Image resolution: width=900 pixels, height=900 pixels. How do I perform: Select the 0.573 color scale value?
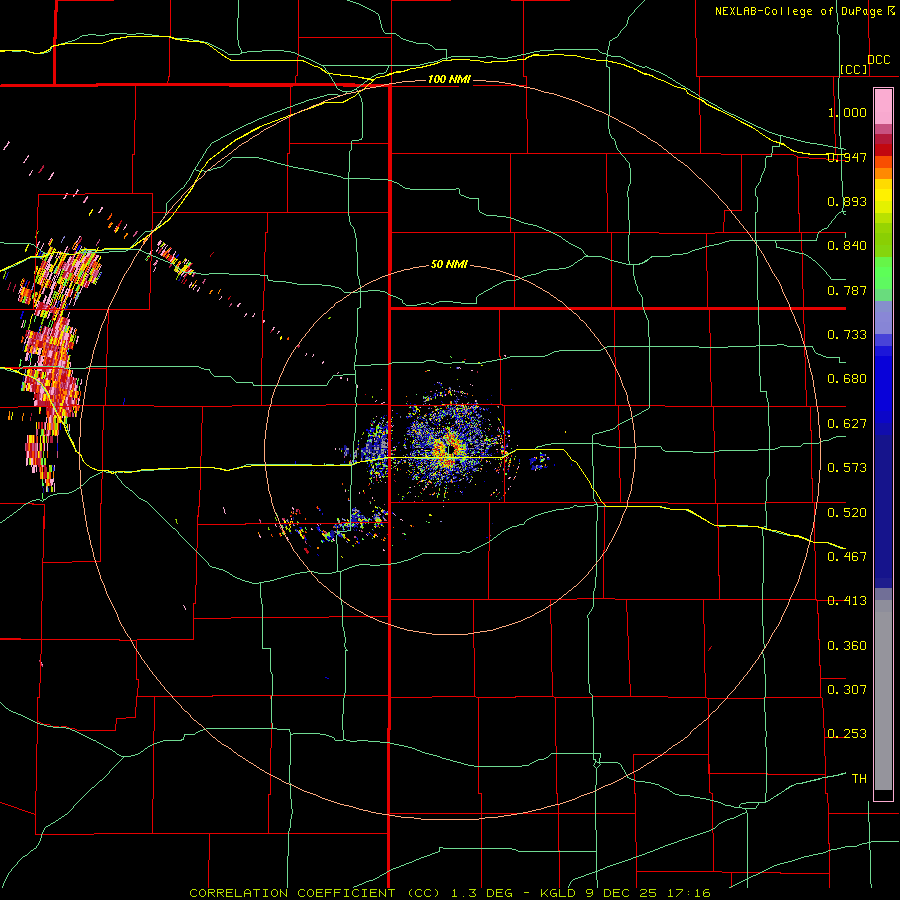pyautogui.click(x=847, y=468)
